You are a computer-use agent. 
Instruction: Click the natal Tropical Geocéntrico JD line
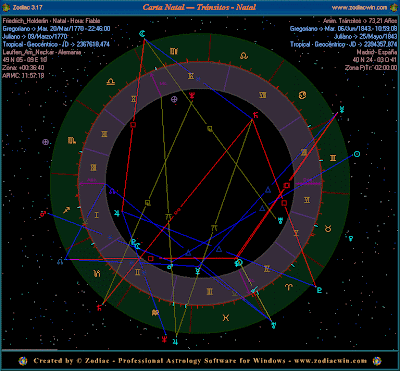tap(56, 44)
